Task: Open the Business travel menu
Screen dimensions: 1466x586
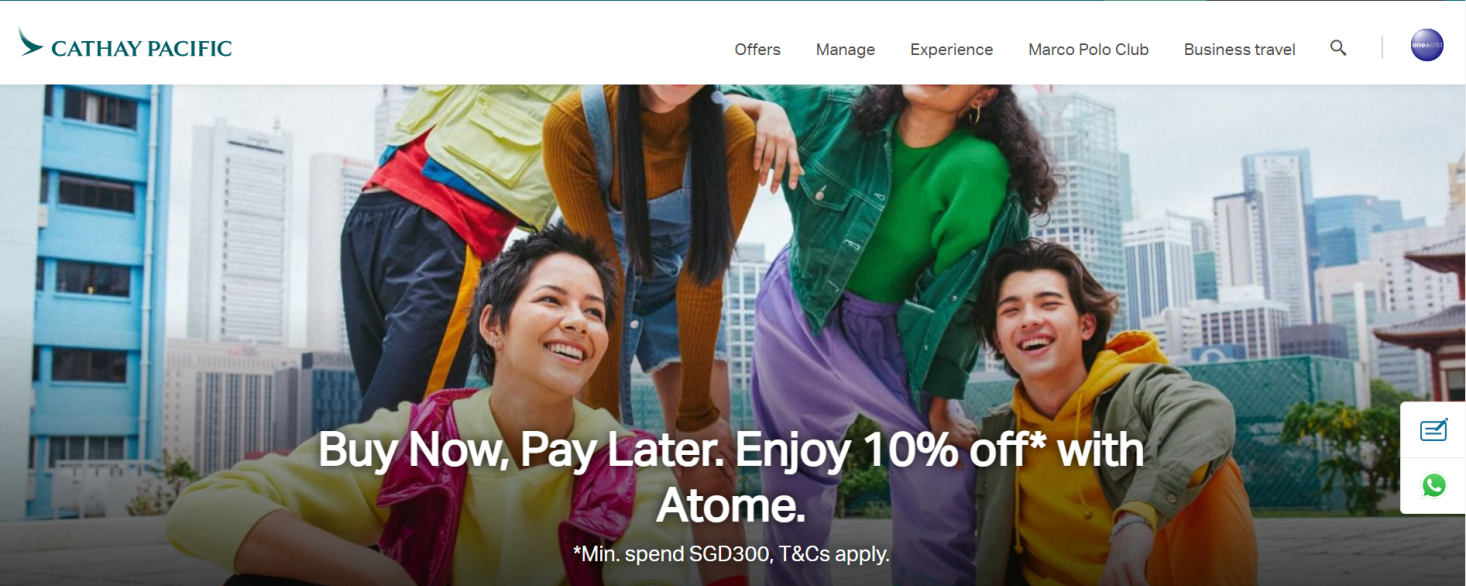Action: (1239, 49)
